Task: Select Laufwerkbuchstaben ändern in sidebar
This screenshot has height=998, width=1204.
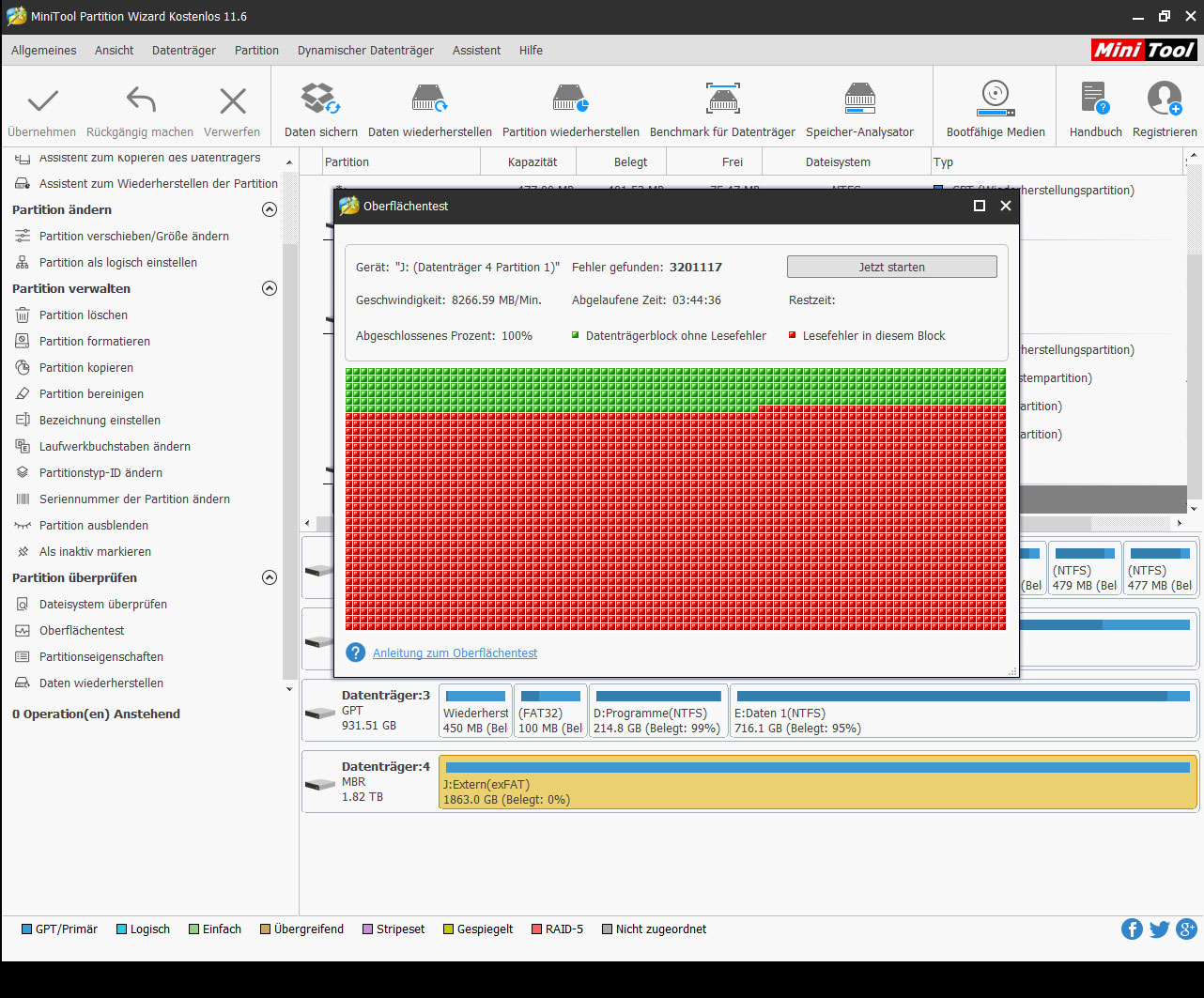Action: pos(115,447)
